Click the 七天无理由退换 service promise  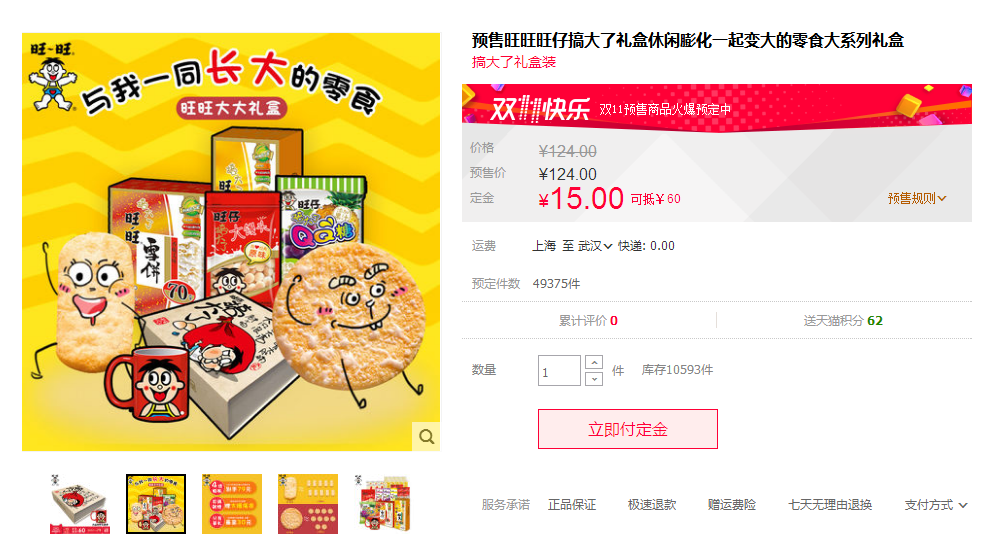(x=830, y=505)
